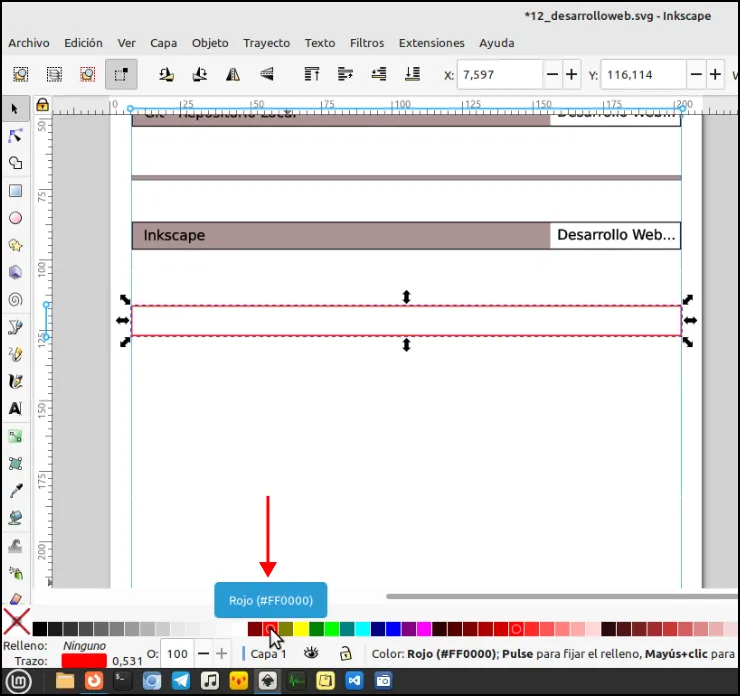Click the Y coordinate input field
The height and width of the screenshot is (696, 740).
click(x=644, y=75)
